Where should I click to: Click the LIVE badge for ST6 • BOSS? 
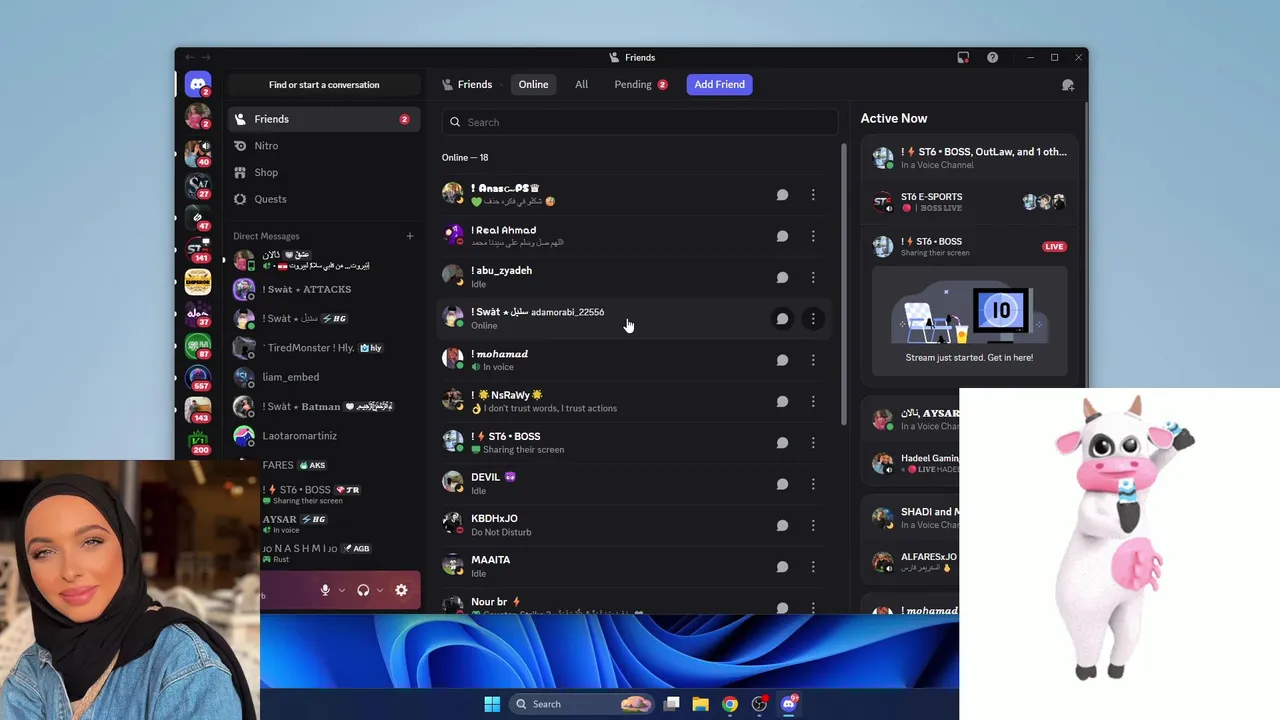coord(1054,247)
